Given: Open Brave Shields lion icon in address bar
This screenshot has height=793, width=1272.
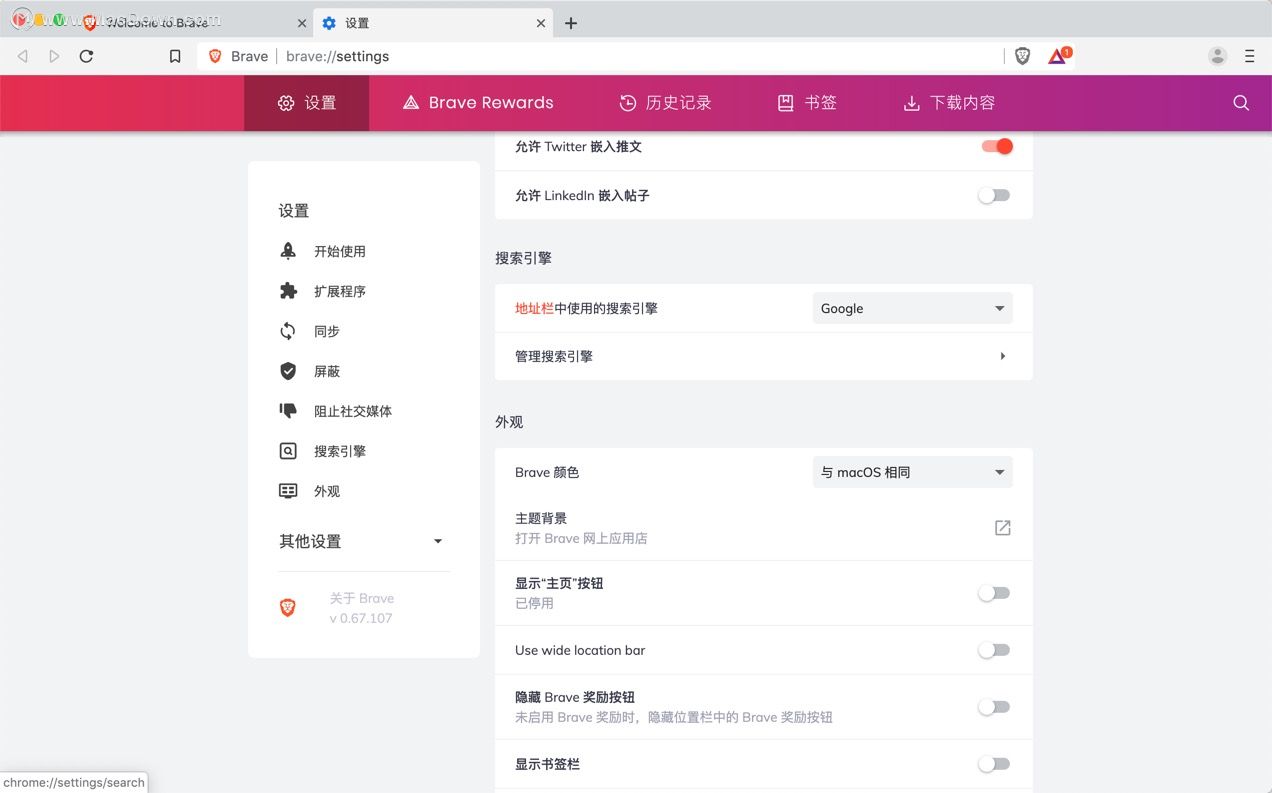Looking at the screenshot, I should (x=1022, y=56).
